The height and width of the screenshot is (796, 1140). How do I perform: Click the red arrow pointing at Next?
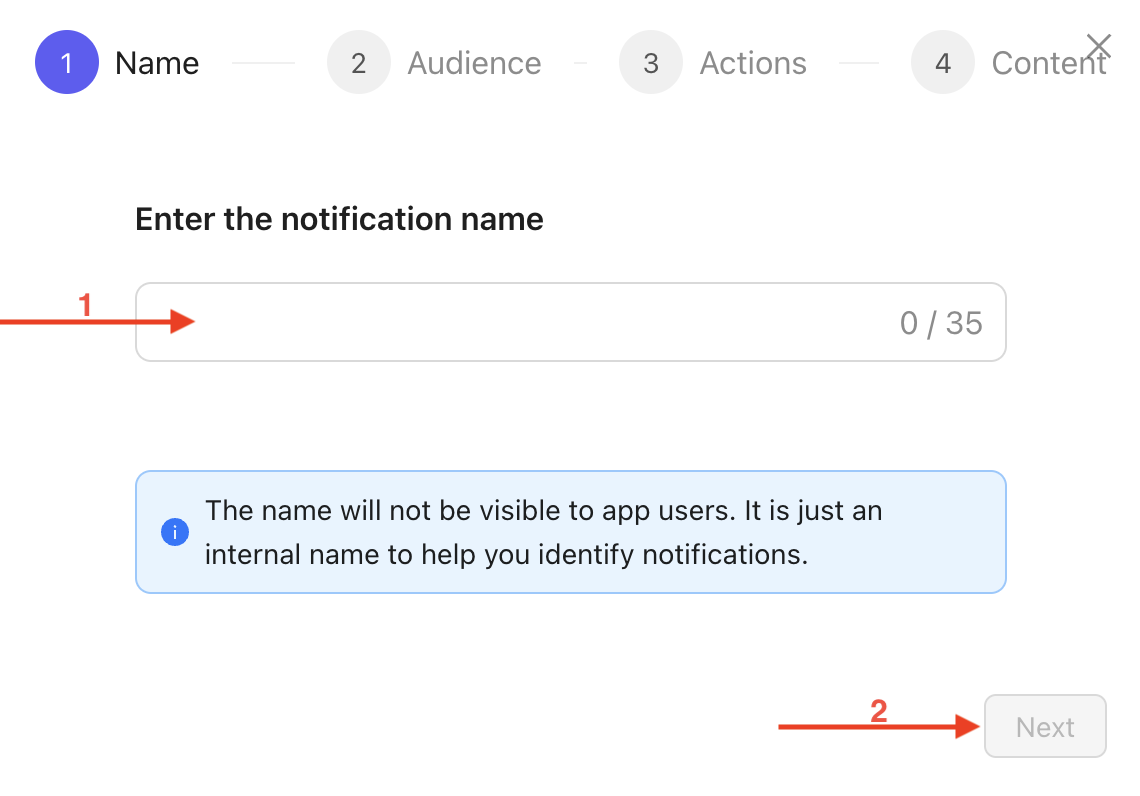coord(878,727)
